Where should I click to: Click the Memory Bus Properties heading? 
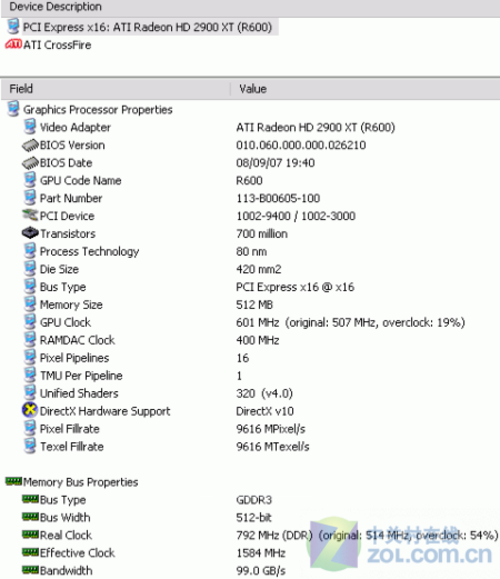tap(81, 482)
